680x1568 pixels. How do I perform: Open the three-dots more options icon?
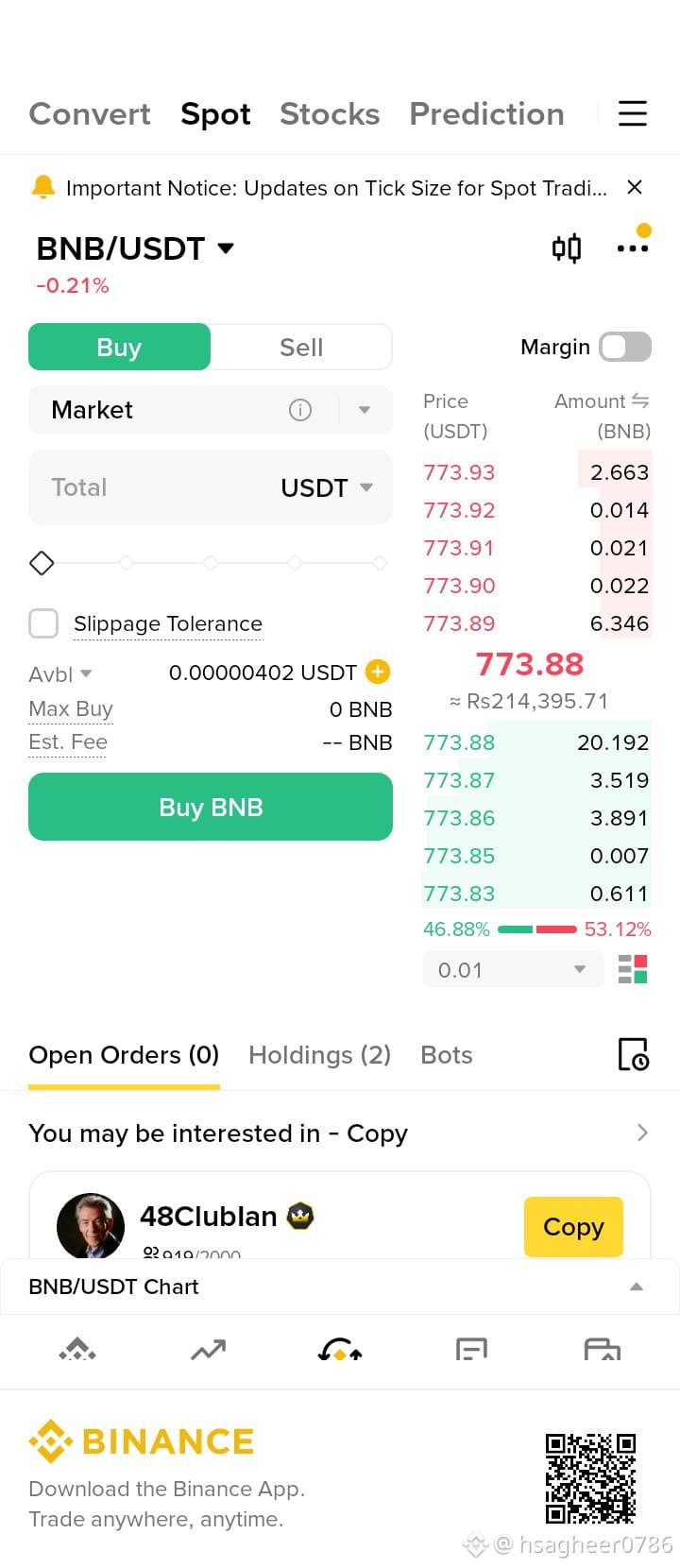click(x=633, y=248)
